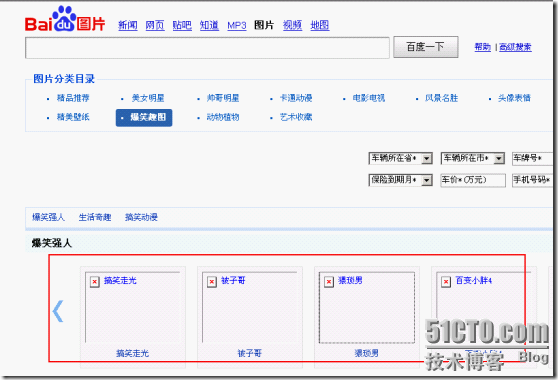Click the 猥琐男 alt text inside the thumbnail
Image resolution: width=558 pixels, height=380 pixels.
[351, 281]
